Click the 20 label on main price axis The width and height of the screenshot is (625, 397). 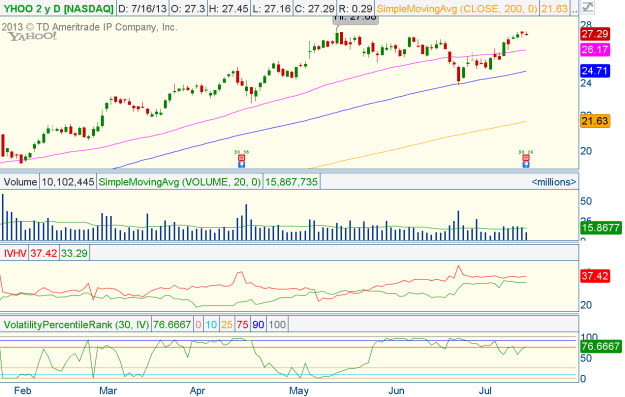(x=586, y=151)
